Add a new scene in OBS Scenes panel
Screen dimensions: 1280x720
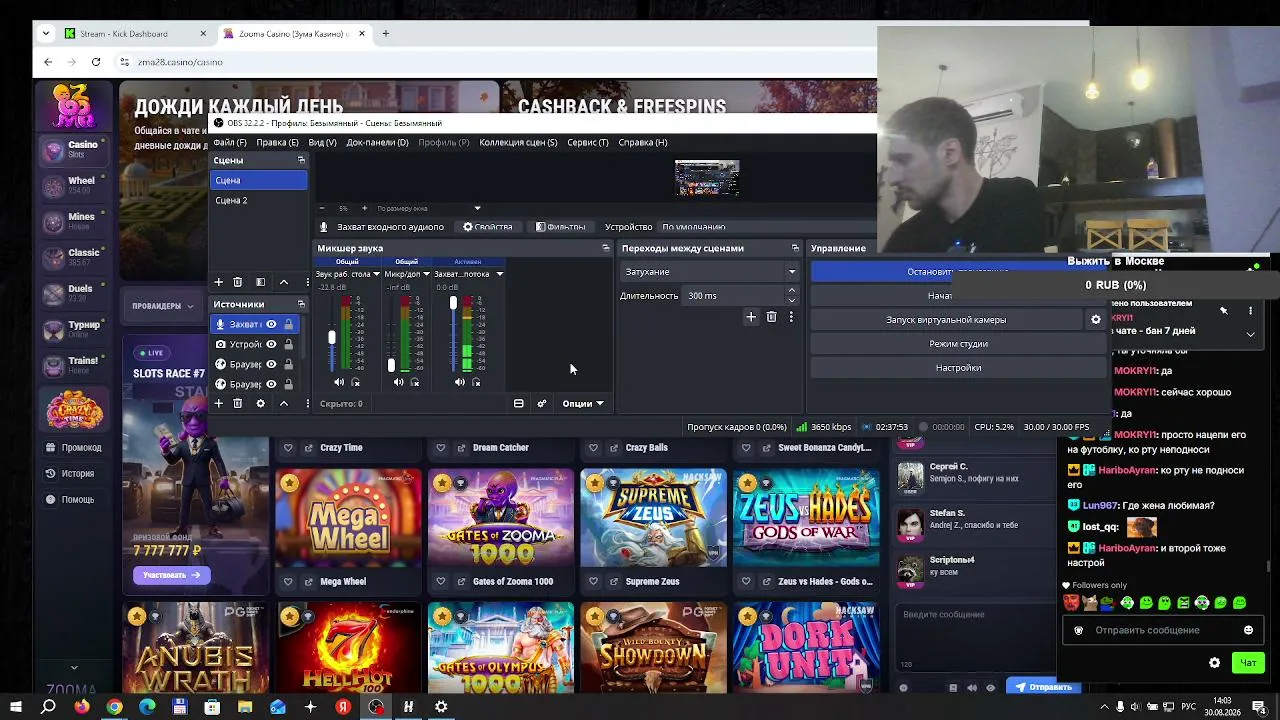click(218, 282)
